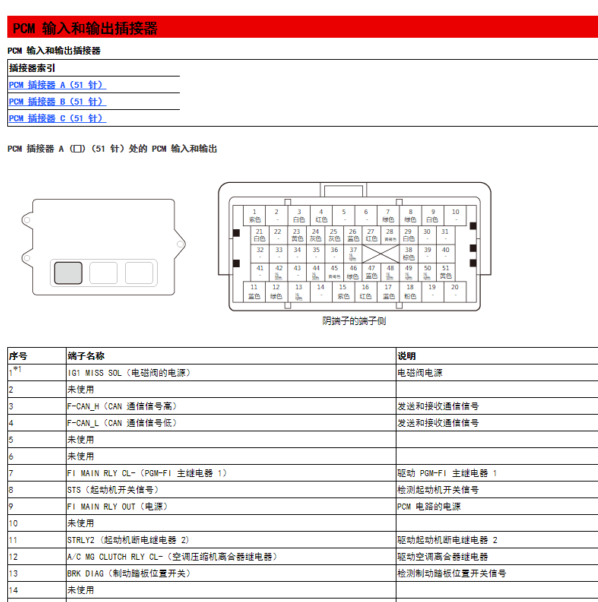Select the A/C MG CLUTCH RLY CL- cell

point(231,556)
